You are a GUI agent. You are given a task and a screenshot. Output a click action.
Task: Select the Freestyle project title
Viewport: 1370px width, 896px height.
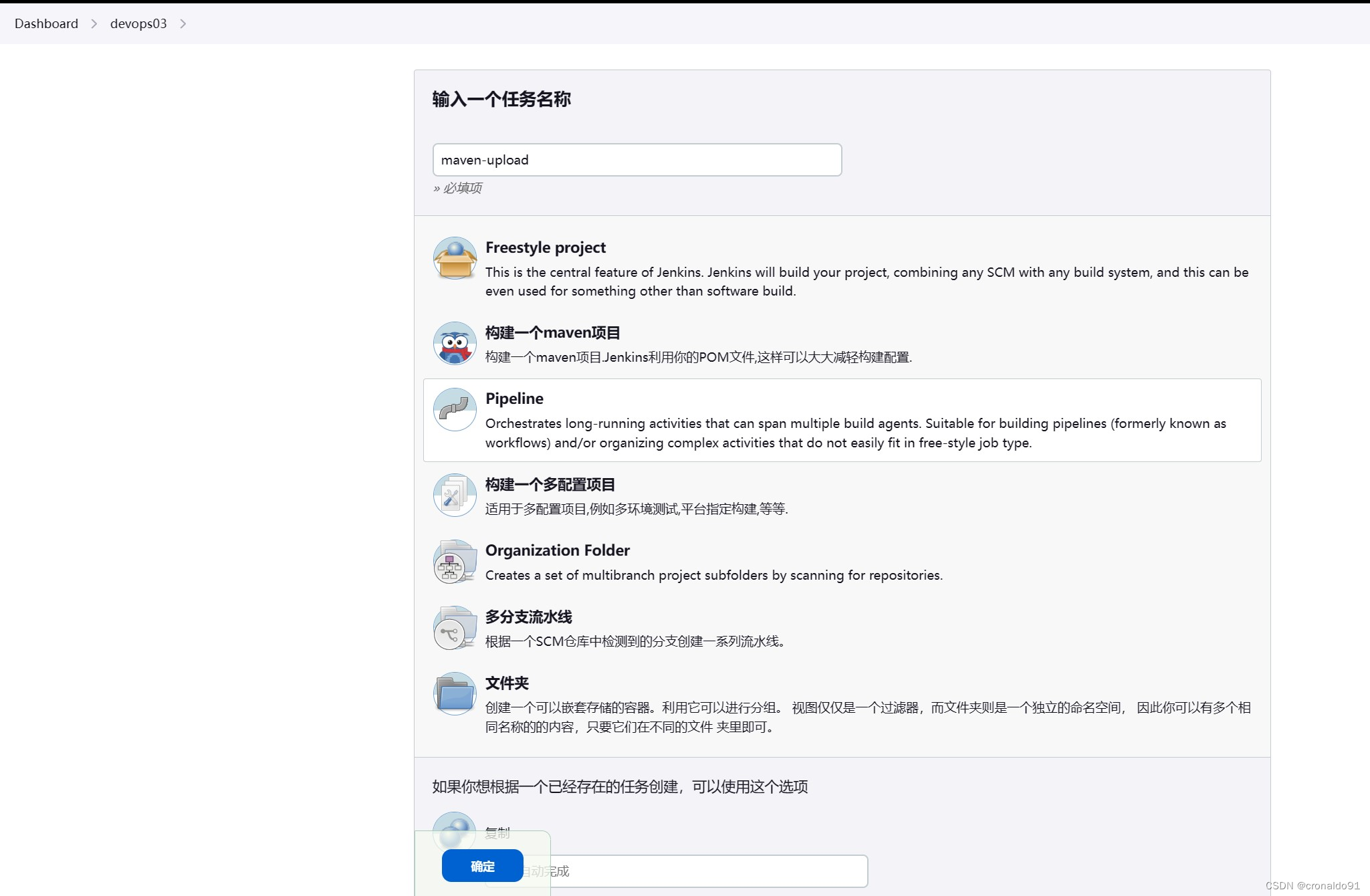click(x=546, y=247)
